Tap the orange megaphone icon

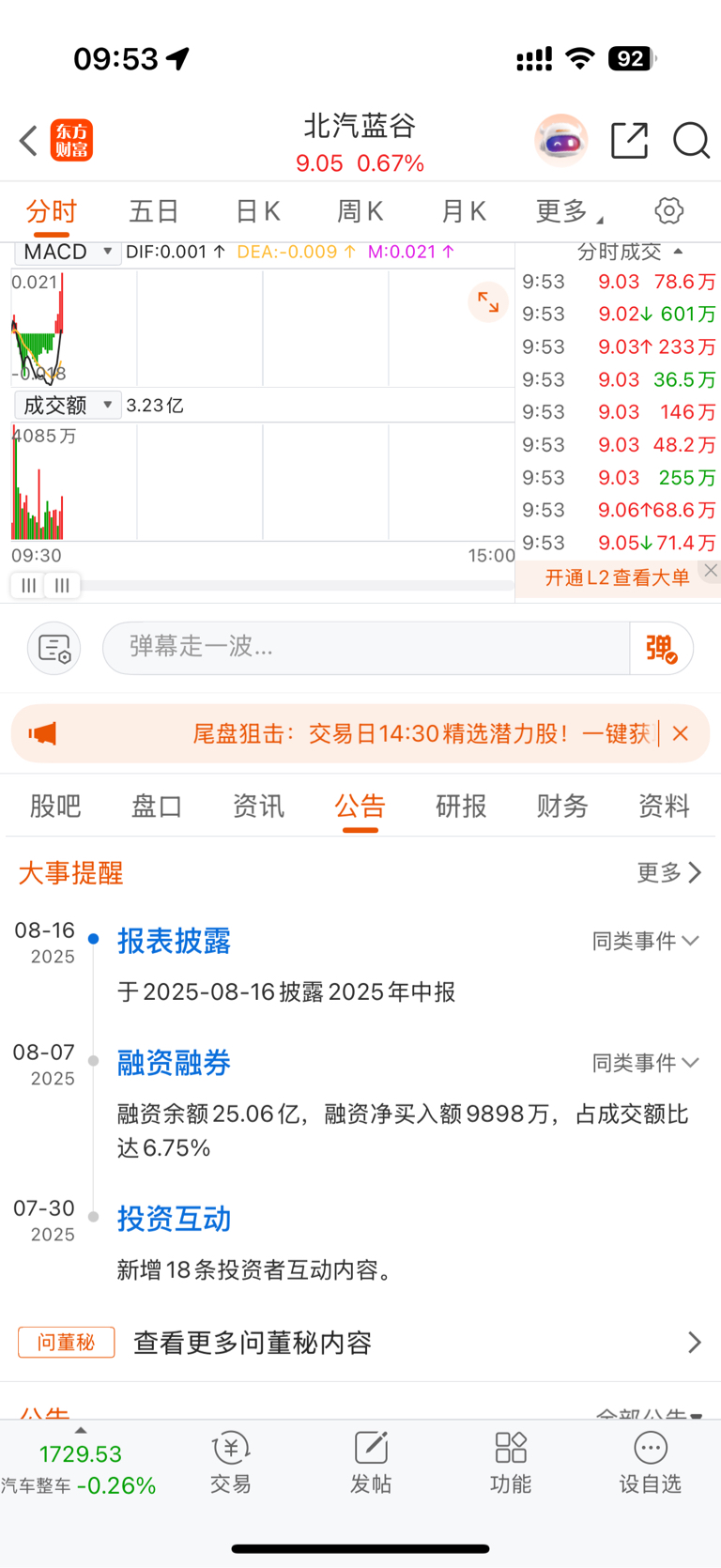coord(43,733)
